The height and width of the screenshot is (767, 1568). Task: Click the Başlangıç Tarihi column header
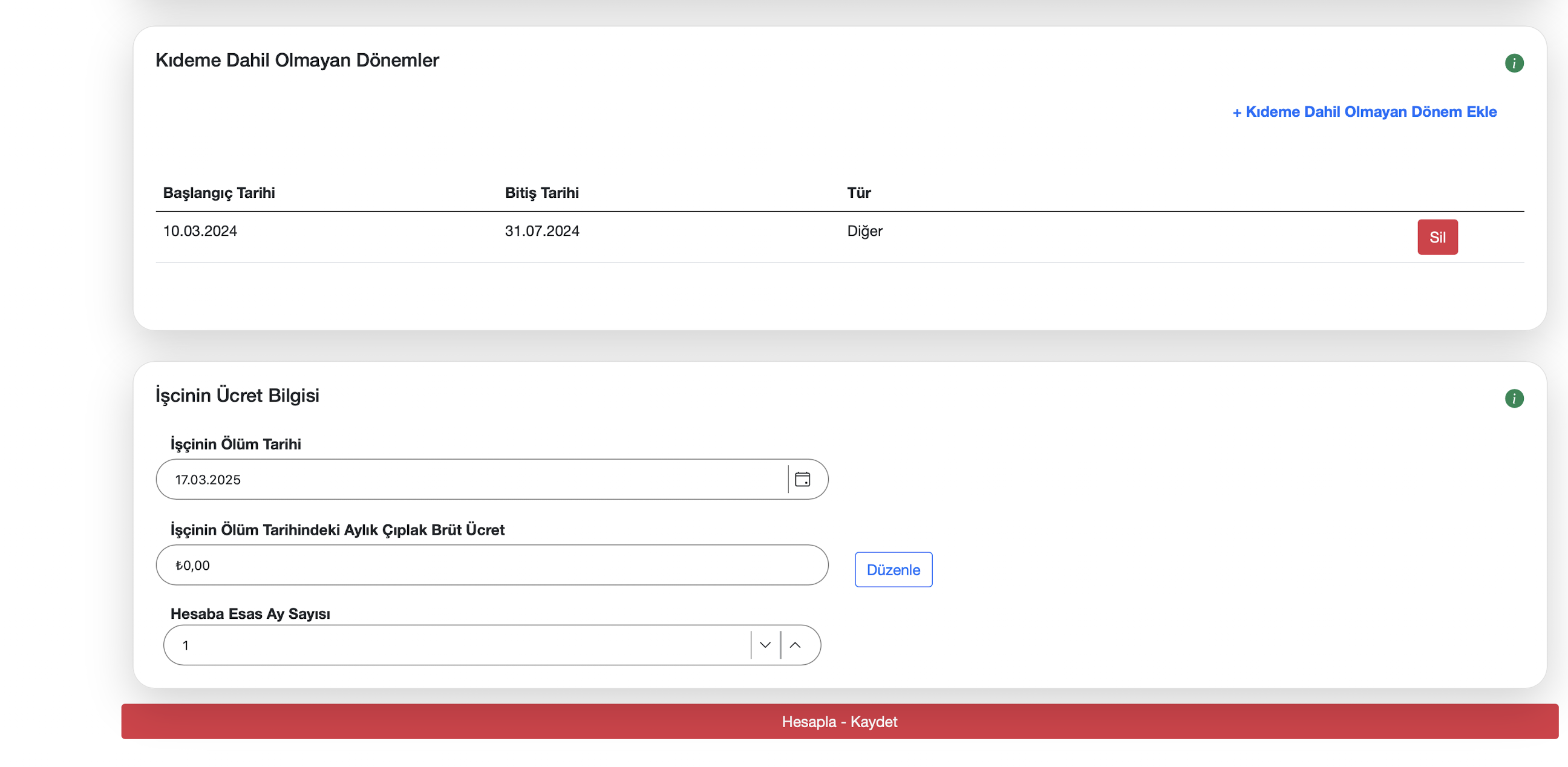coord(218,193)
